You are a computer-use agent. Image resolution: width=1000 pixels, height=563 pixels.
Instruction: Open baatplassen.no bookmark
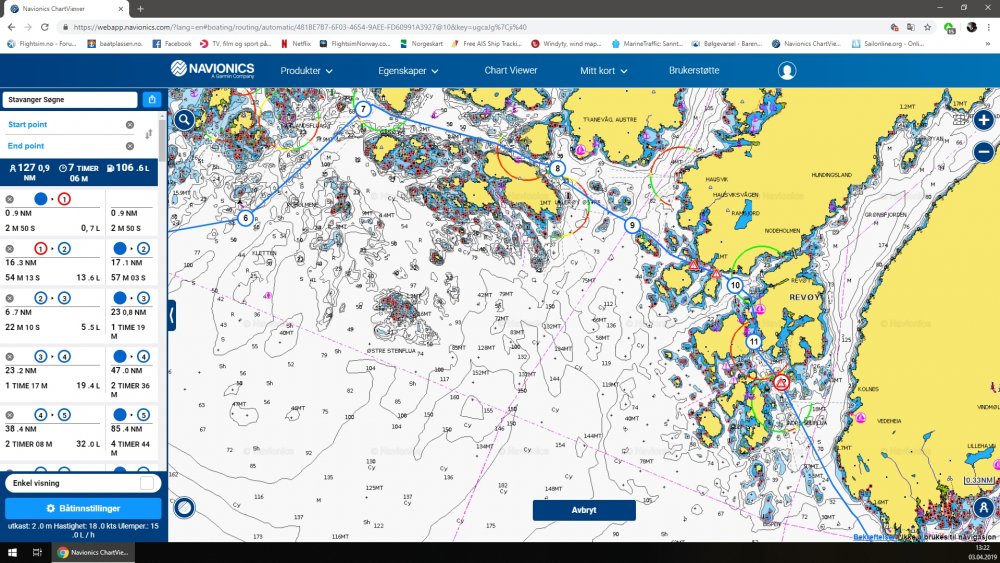[x=115, y=44]
